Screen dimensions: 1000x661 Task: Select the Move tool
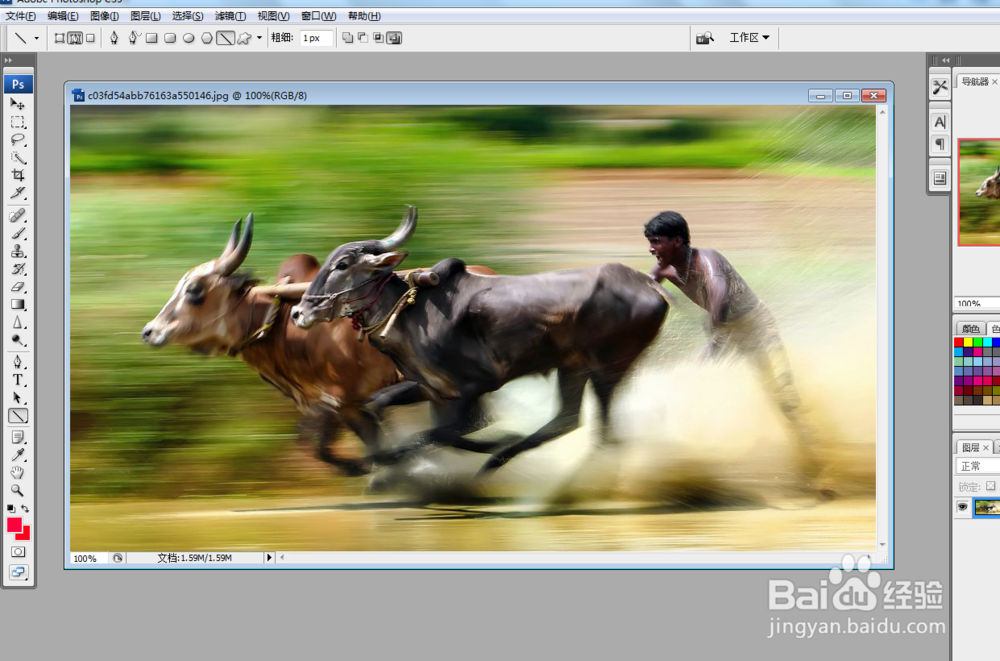click(x=18, y=104)
